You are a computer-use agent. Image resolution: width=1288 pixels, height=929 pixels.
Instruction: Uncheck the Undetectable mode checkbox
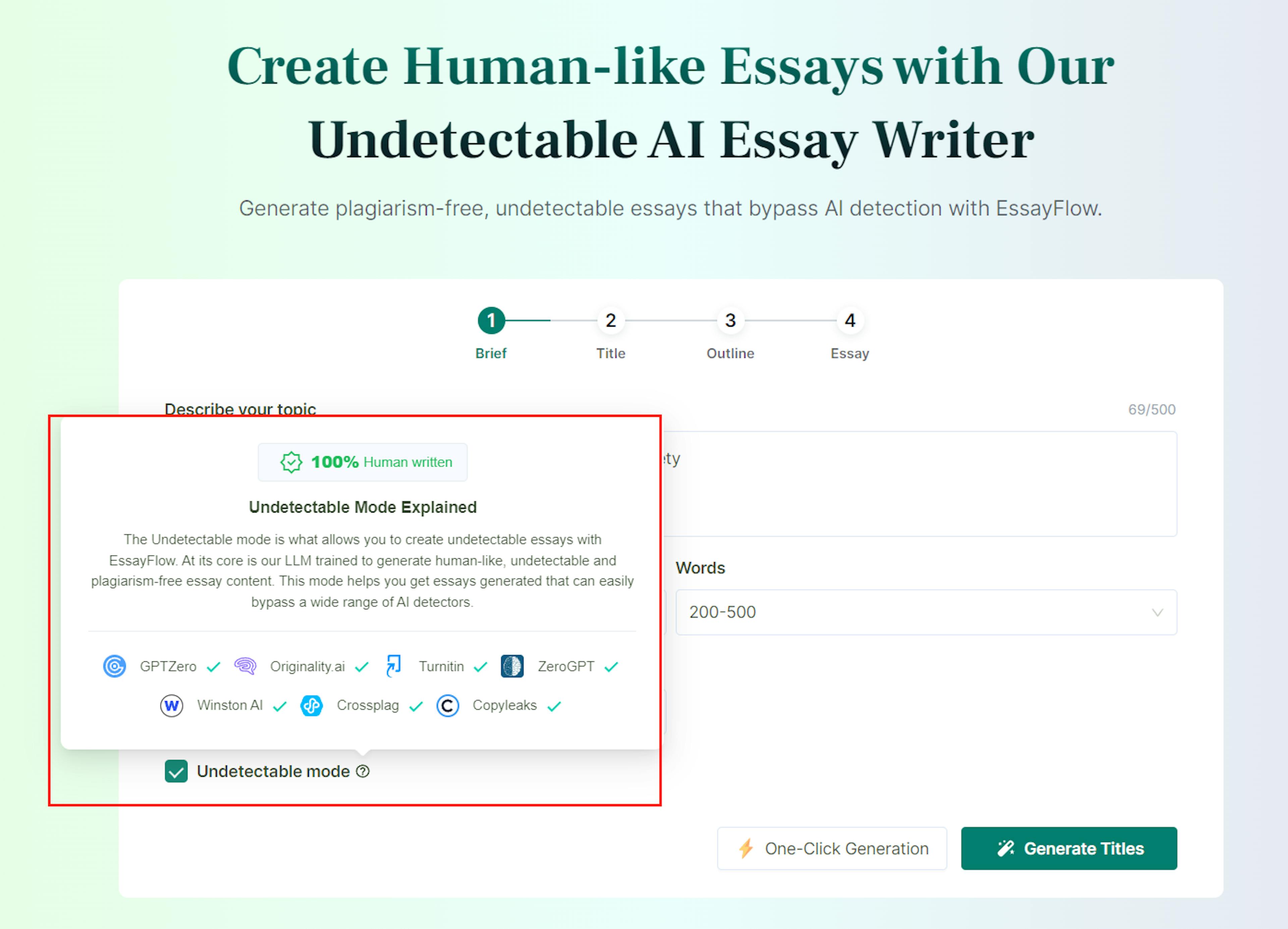click(x=176, y=771)
